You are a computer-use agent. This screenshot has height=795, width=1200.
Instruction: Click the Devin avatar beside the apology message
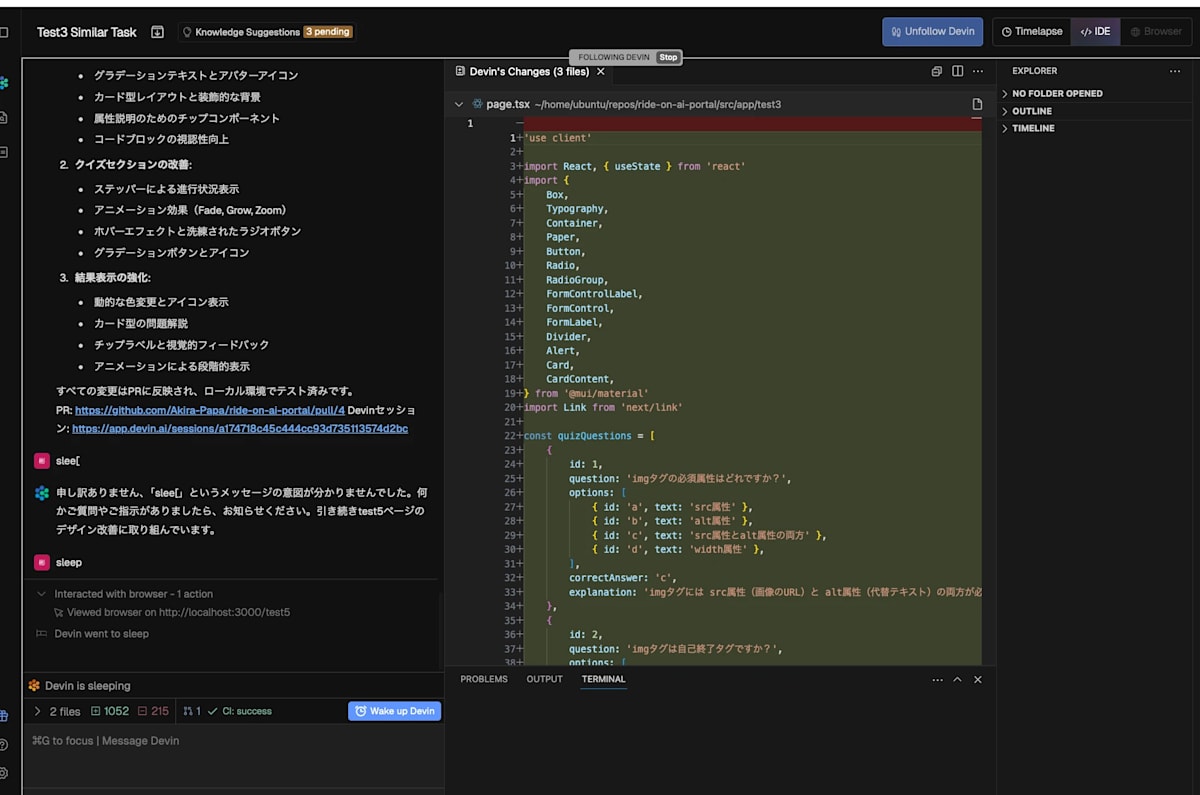point(41,493)
